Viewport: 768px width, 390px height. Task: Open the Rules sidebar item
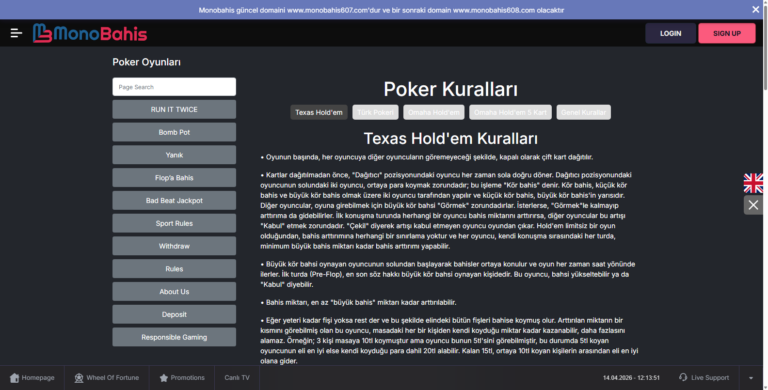pyautogui.click(x=174, y=269)
